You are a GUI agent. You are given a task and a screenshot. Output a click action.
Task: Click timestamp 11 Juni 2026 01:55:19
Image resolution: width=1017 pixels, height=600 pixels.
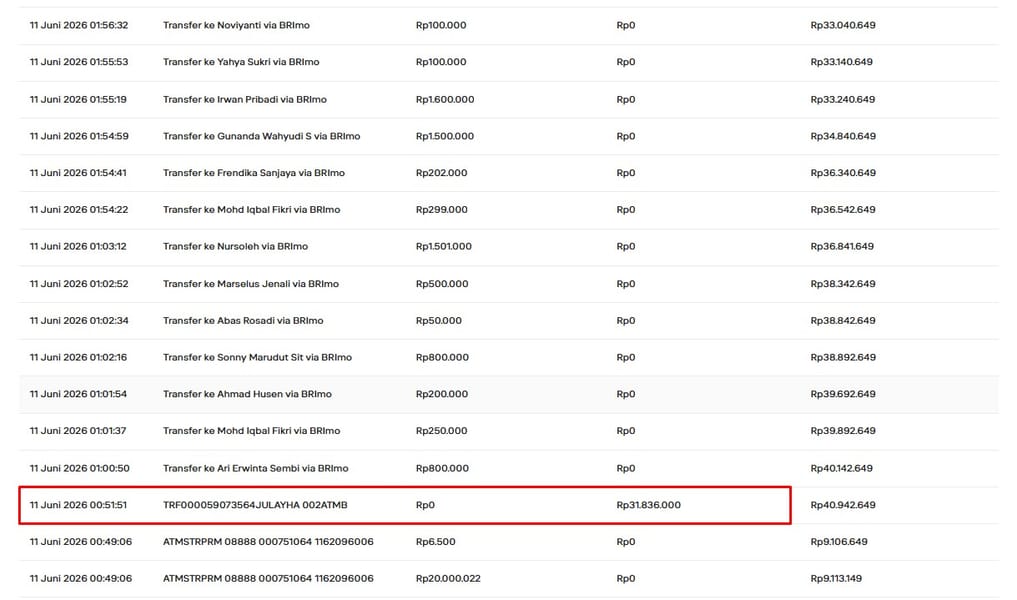[78, 99]
